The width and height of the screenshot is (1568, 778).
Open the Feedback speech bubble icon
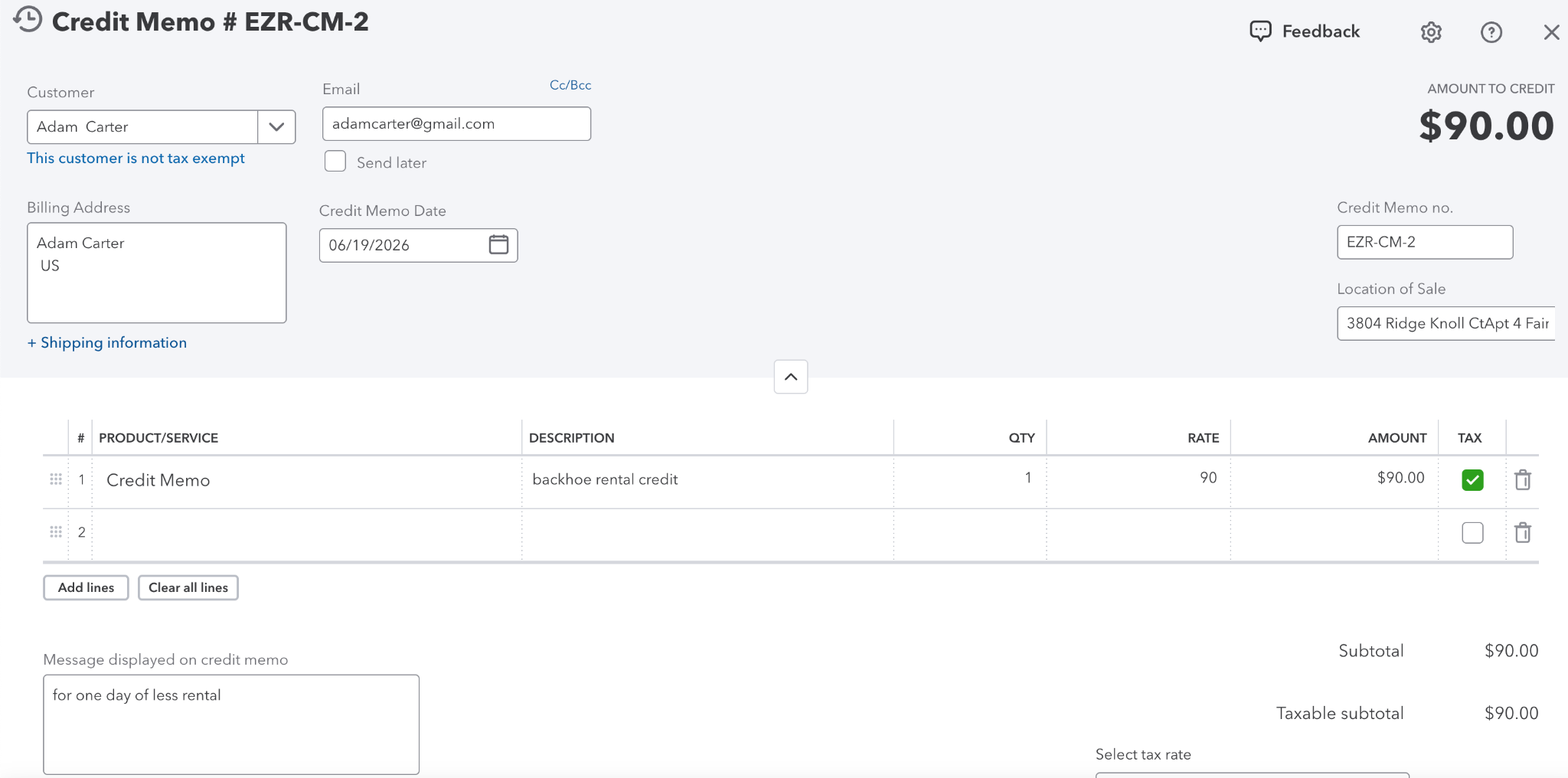tap(1260, 31)
